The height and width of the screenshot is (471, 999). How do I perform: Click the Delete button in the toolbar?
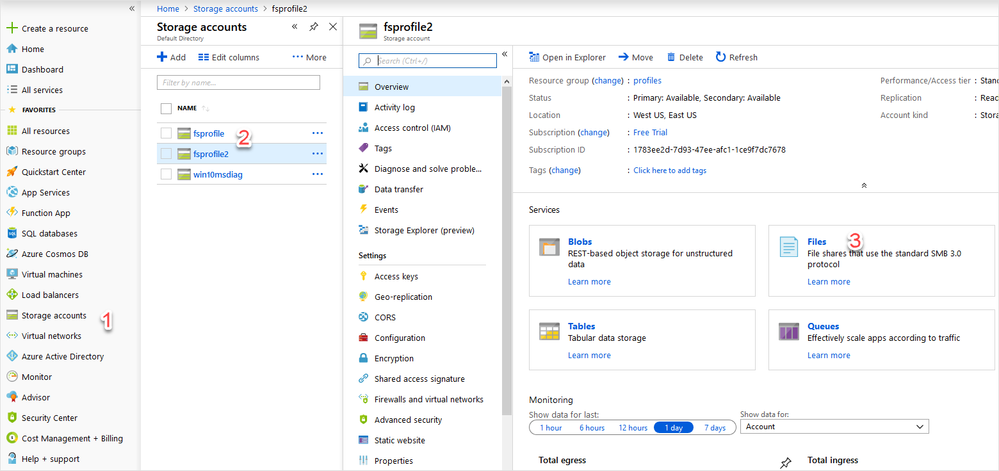pos(685,57)
